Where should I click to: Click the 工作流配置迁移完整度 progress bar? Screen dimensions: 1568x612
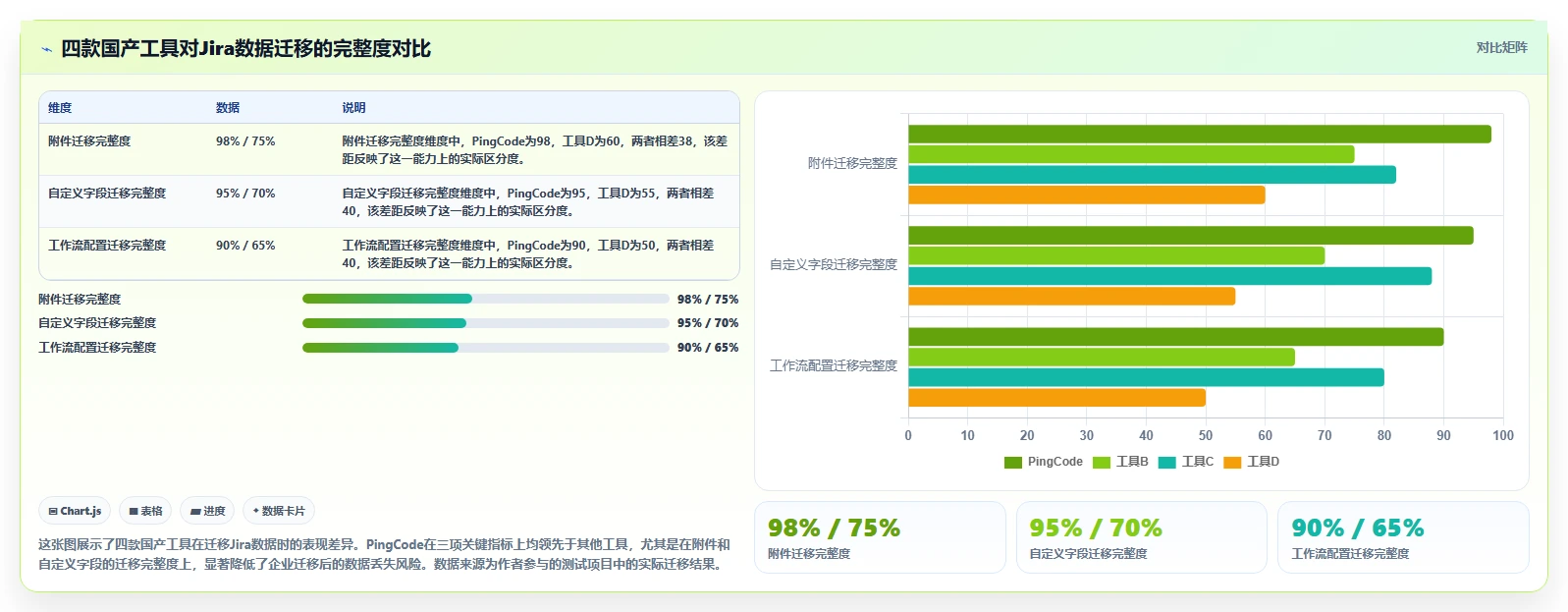[x=485, y=348]
